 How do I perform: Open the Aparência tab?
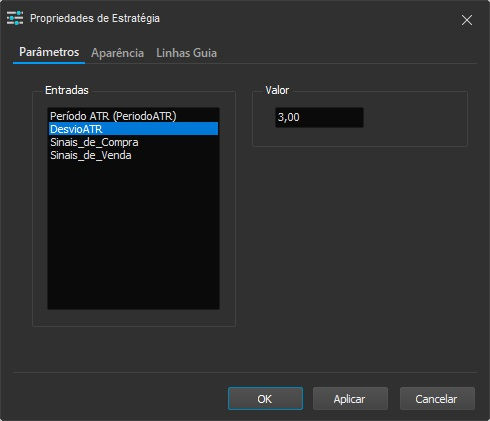pos(117,53)
